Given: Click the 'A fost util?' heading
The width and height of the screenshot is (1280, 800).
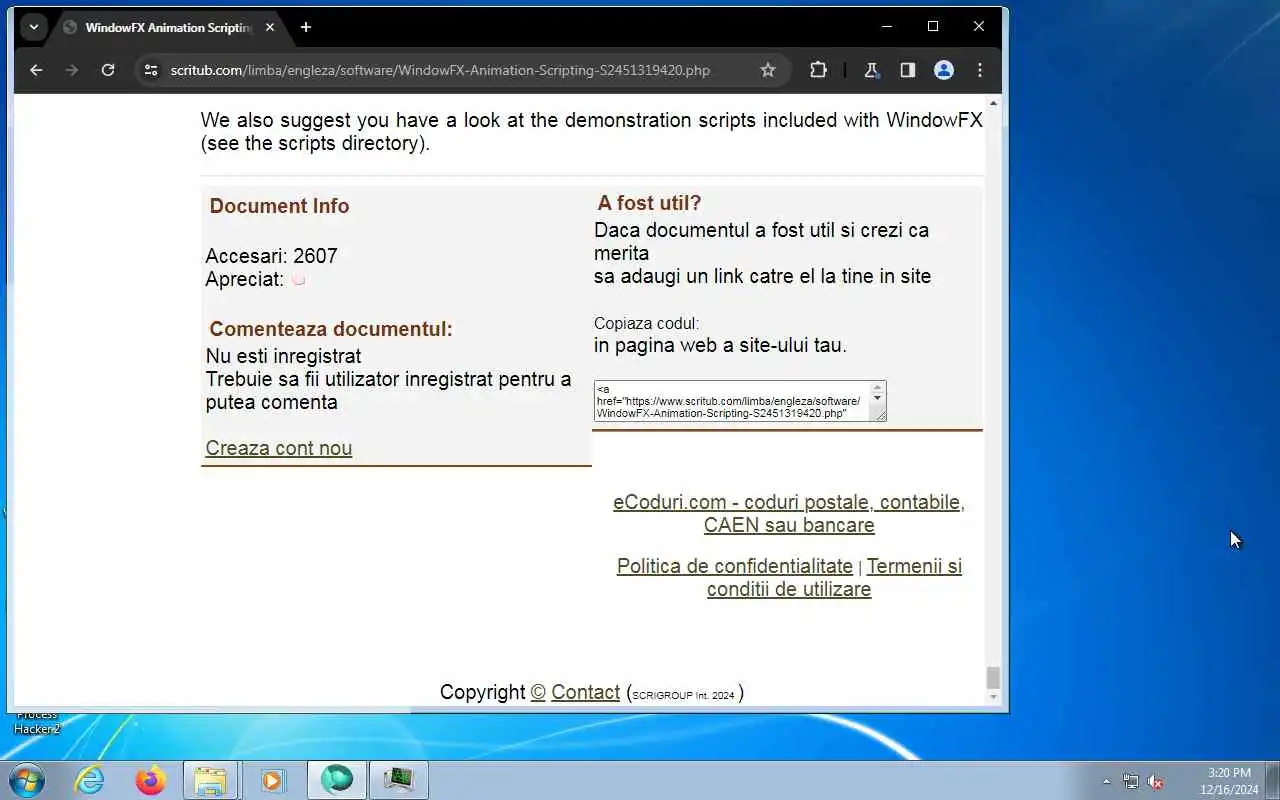Looking at the screenshot, I should (649, 203).
